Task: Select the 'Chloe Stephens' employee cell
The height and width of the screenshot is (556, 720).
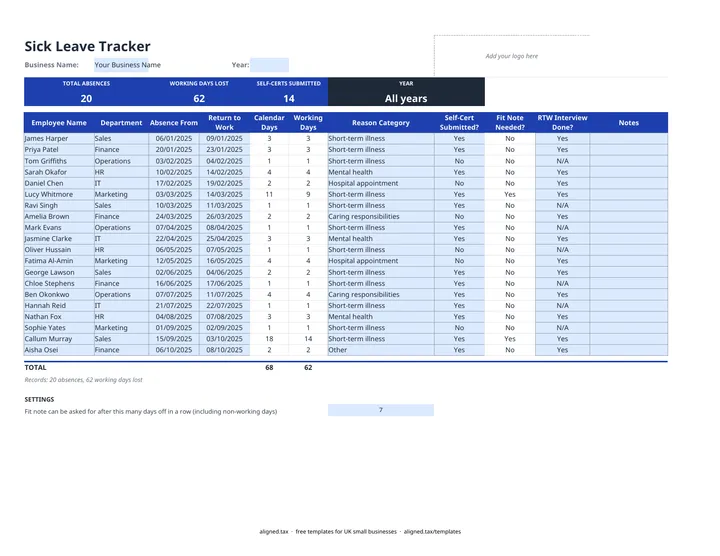Action: tap(59, 283)
